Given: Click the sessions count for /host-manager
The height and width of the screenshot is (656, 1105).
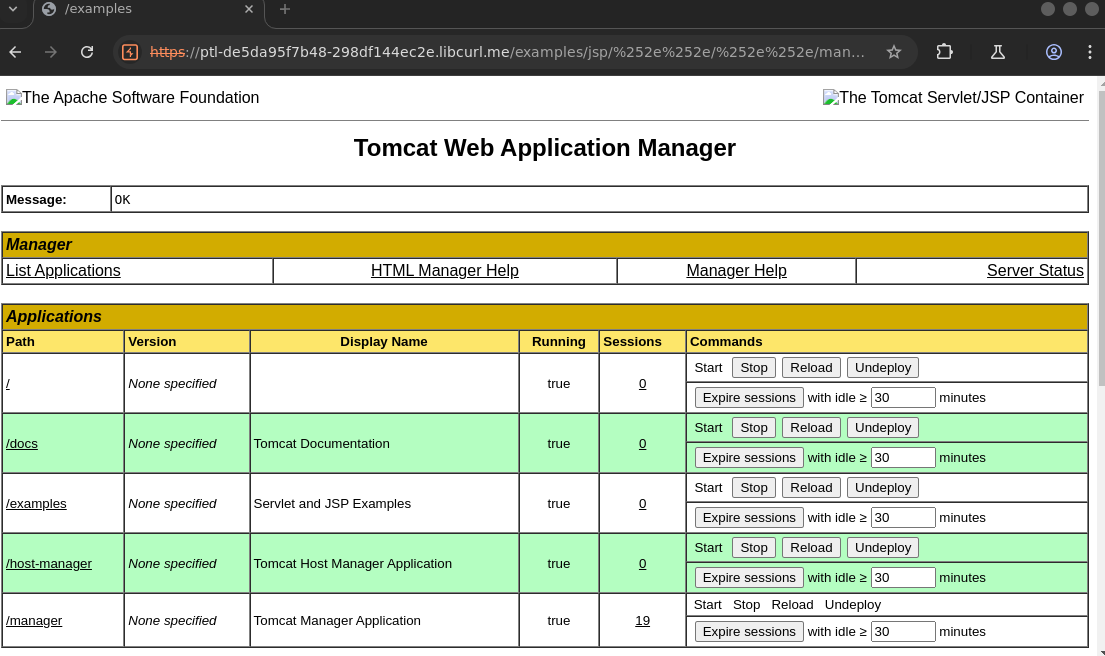Looking at the screenshot, I should (x=642, y=563).
